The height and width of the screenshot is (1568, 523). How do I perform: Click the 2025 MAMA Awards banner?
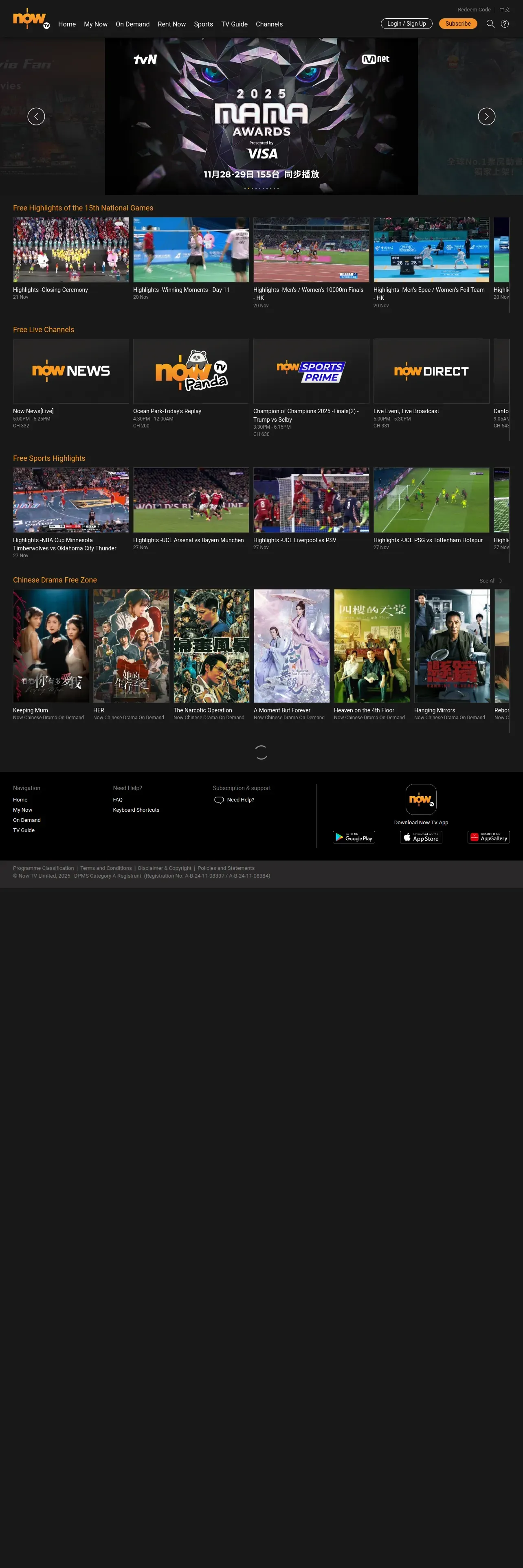point(261,116)
